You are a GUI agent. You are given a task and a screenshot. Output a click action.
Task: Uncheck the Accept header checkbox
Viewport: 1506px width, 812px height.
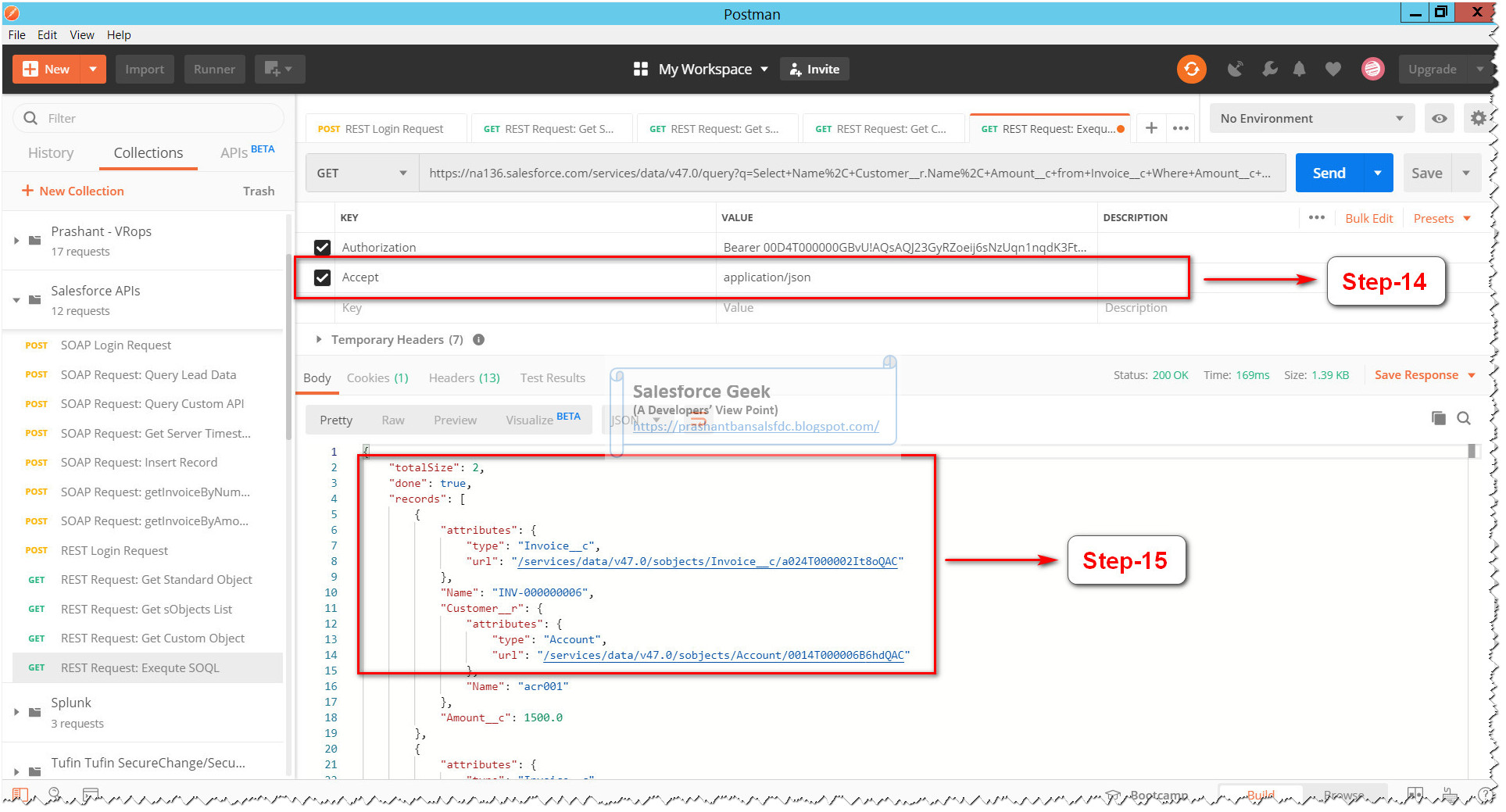(322, 277)
